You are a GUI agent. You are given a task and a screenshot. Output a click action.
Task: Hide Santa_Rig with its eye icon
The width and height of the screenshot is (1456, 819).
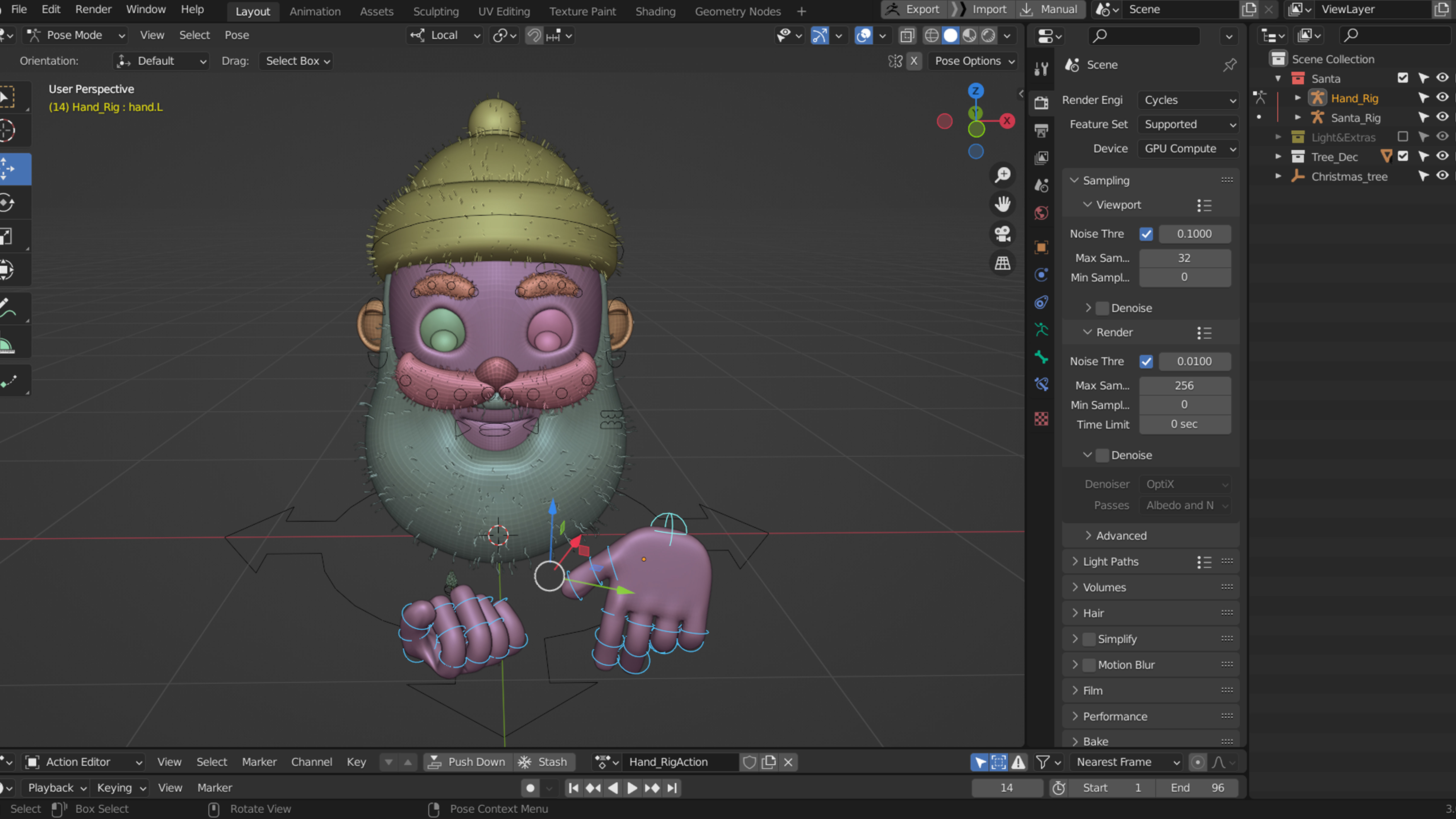[1442, 117]
